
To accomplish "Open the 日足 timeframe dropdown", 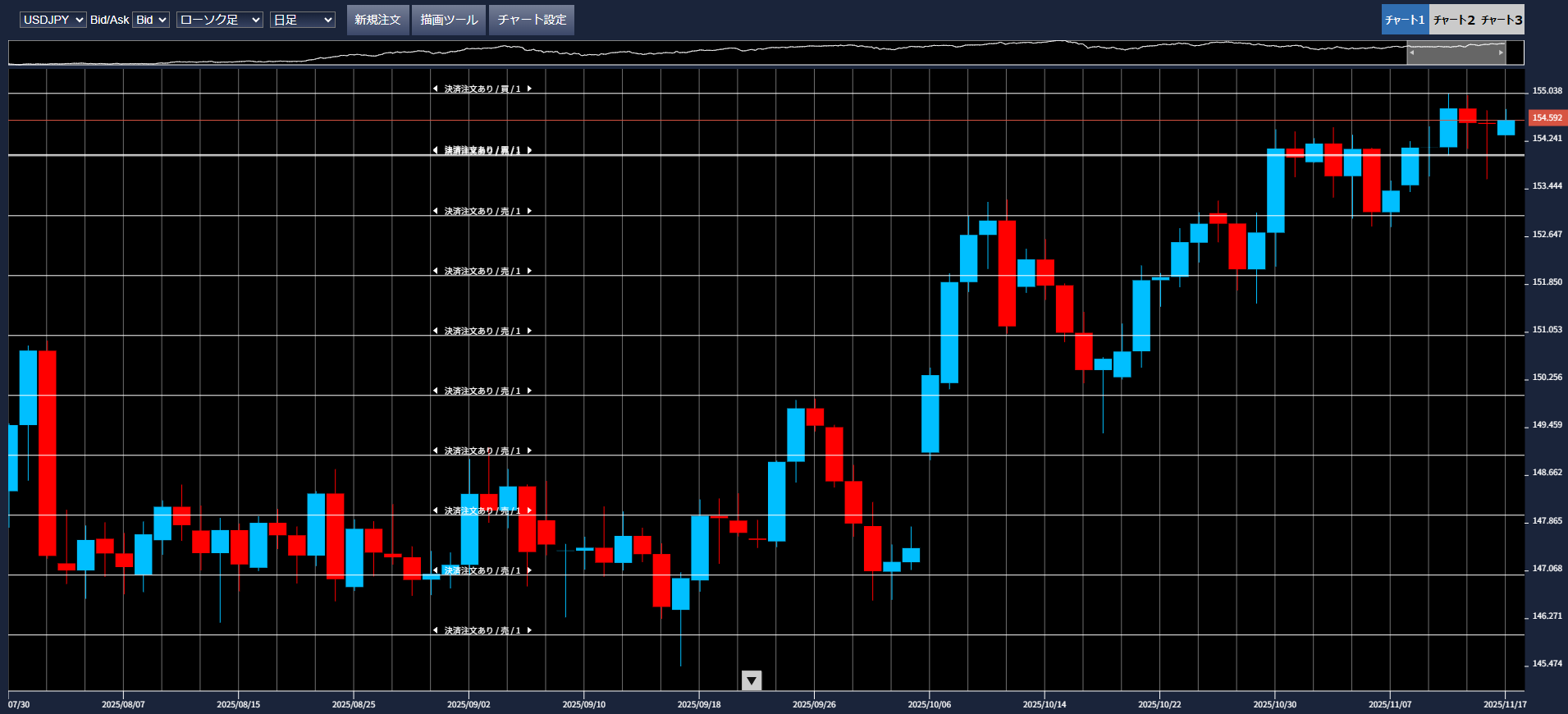I will click(302, 20).
